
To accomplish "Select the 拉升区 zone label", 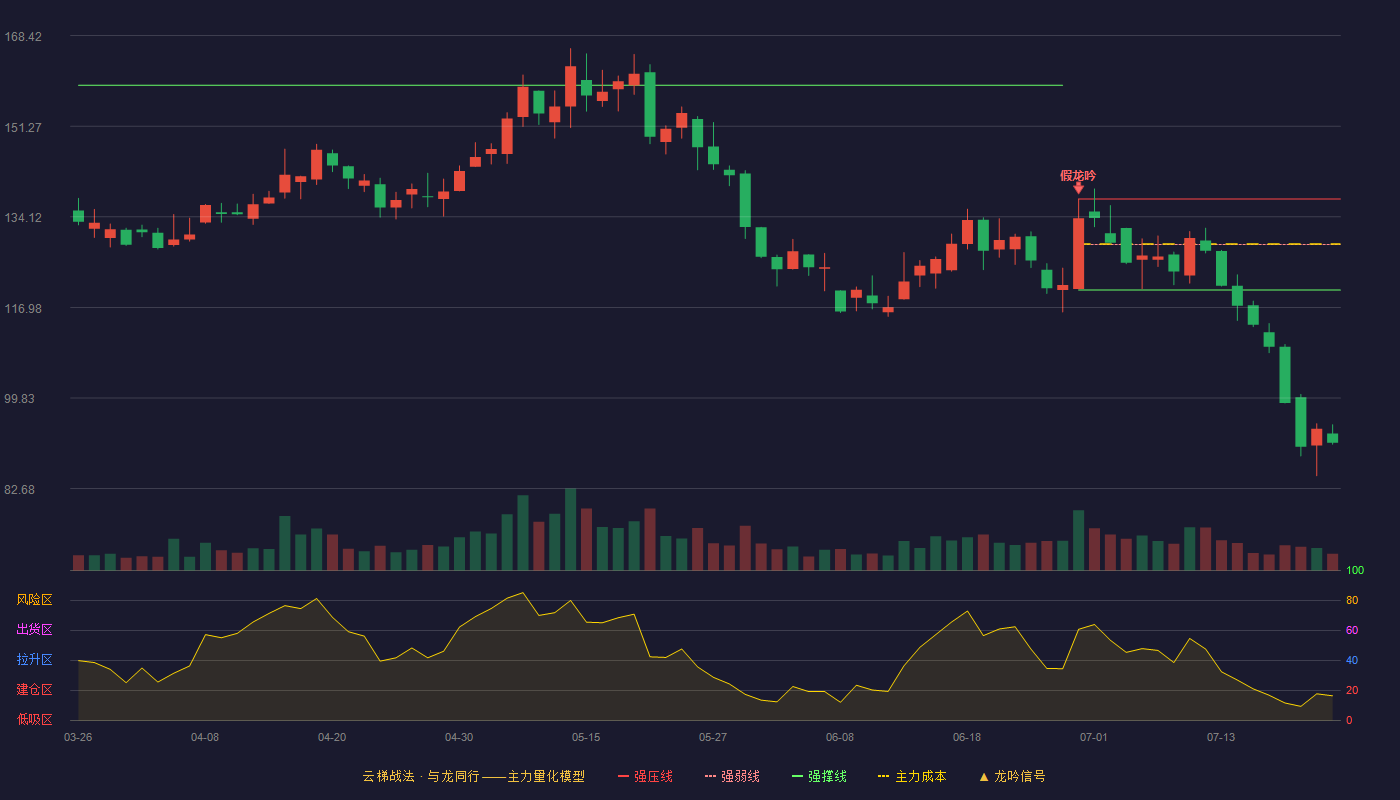I will pos(34,660).
